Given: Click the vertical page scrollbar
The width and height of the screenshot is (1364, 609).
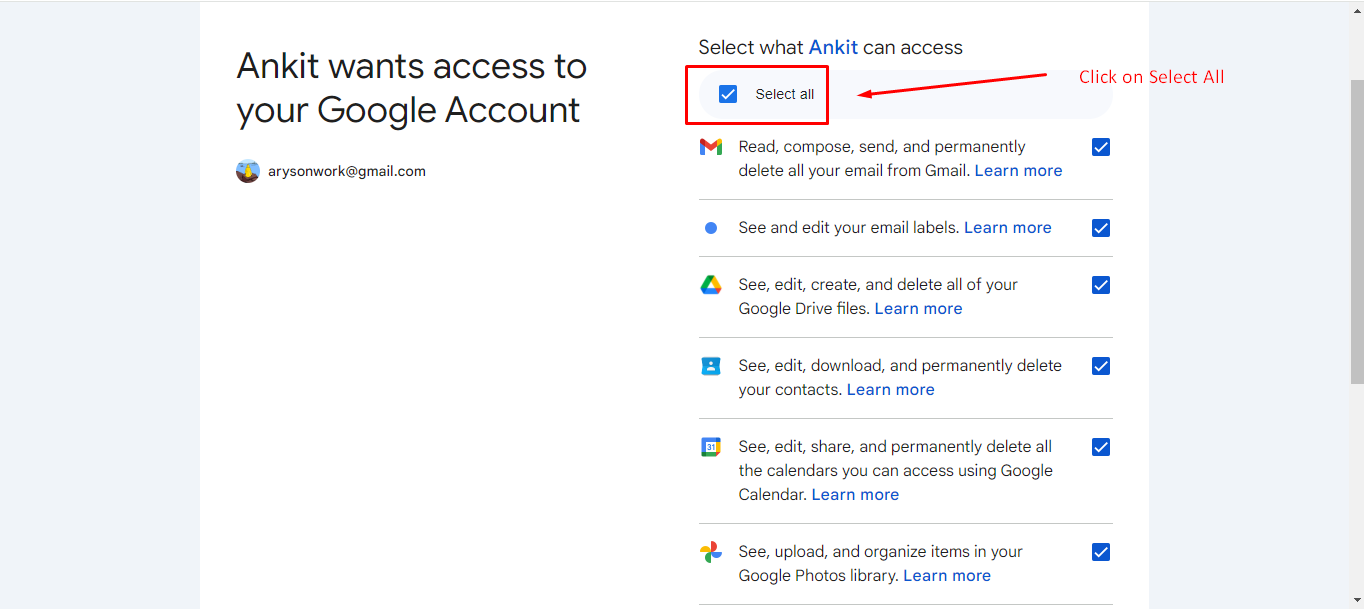Looking at the screenshot, I should click(x=1356, y=230).
